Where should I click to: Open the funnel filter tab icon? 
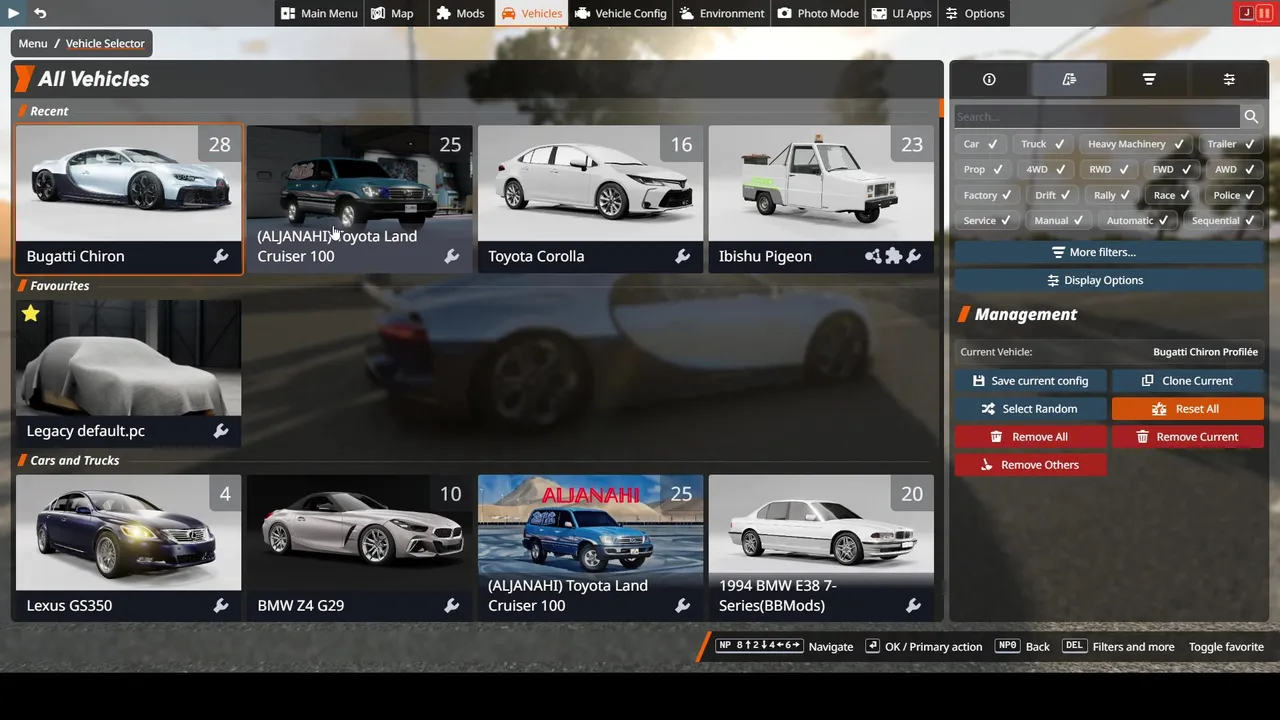[x=1149, y=79]
